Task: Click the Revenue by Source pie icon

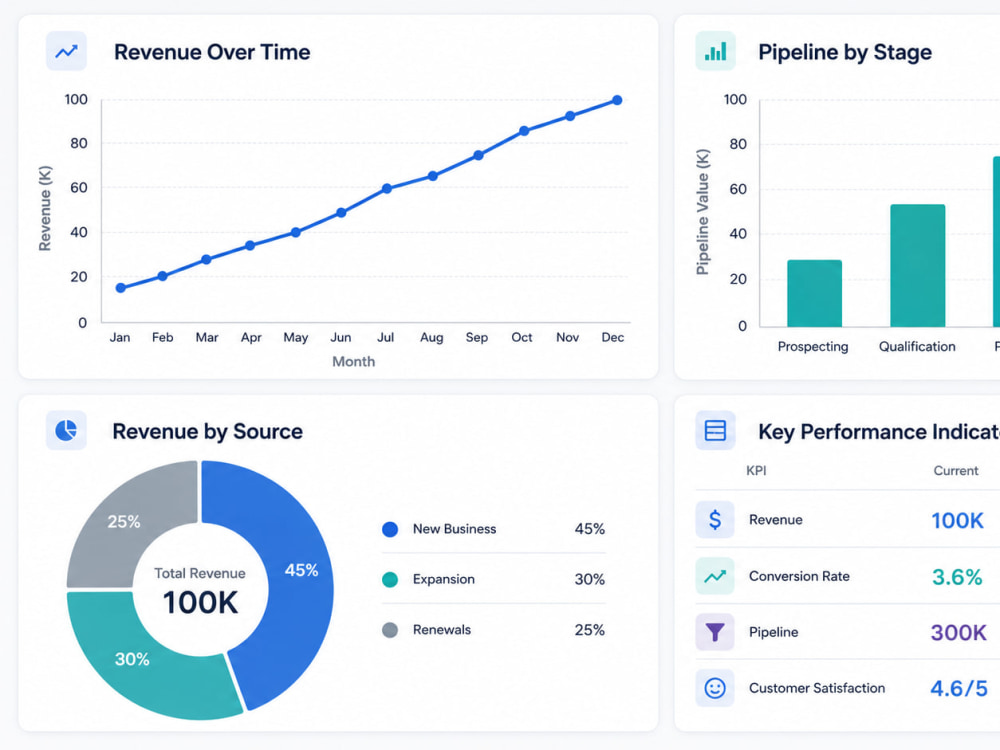Action: pyautogui.click(x=66, y=430)
